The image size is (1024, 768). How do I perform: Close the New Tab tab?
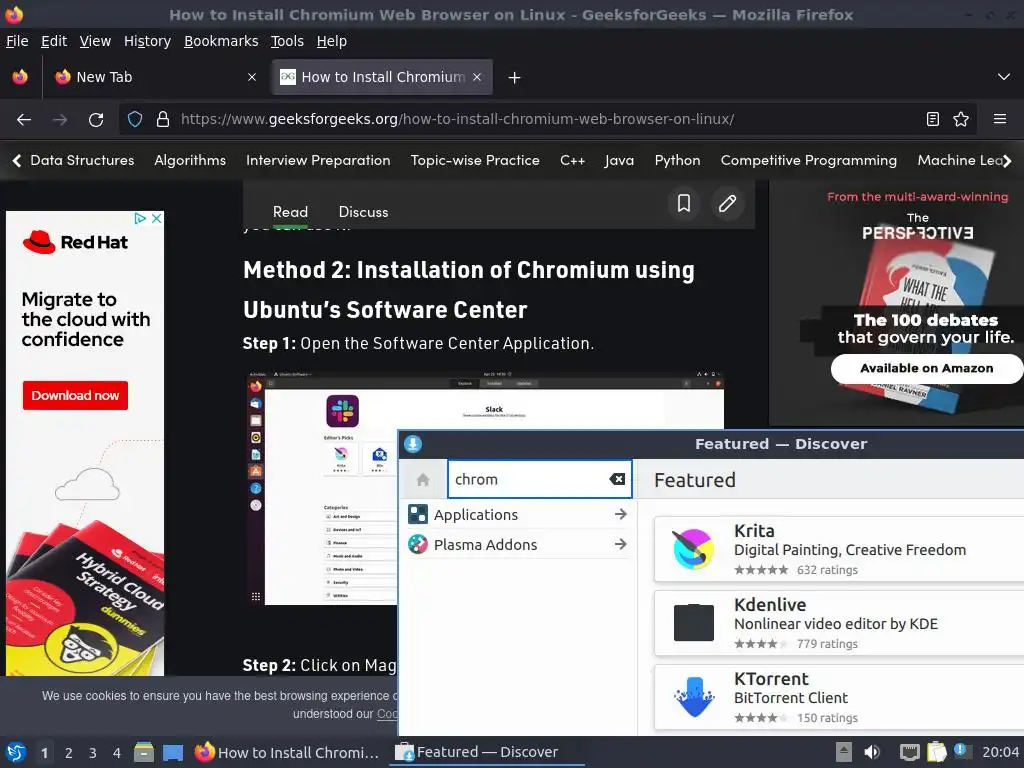[x=251, y=77]
